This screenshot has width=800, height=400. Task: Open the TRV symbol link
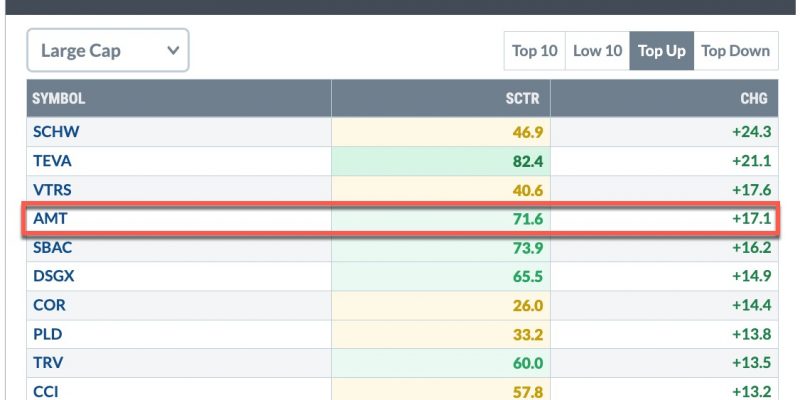point(48,363)
